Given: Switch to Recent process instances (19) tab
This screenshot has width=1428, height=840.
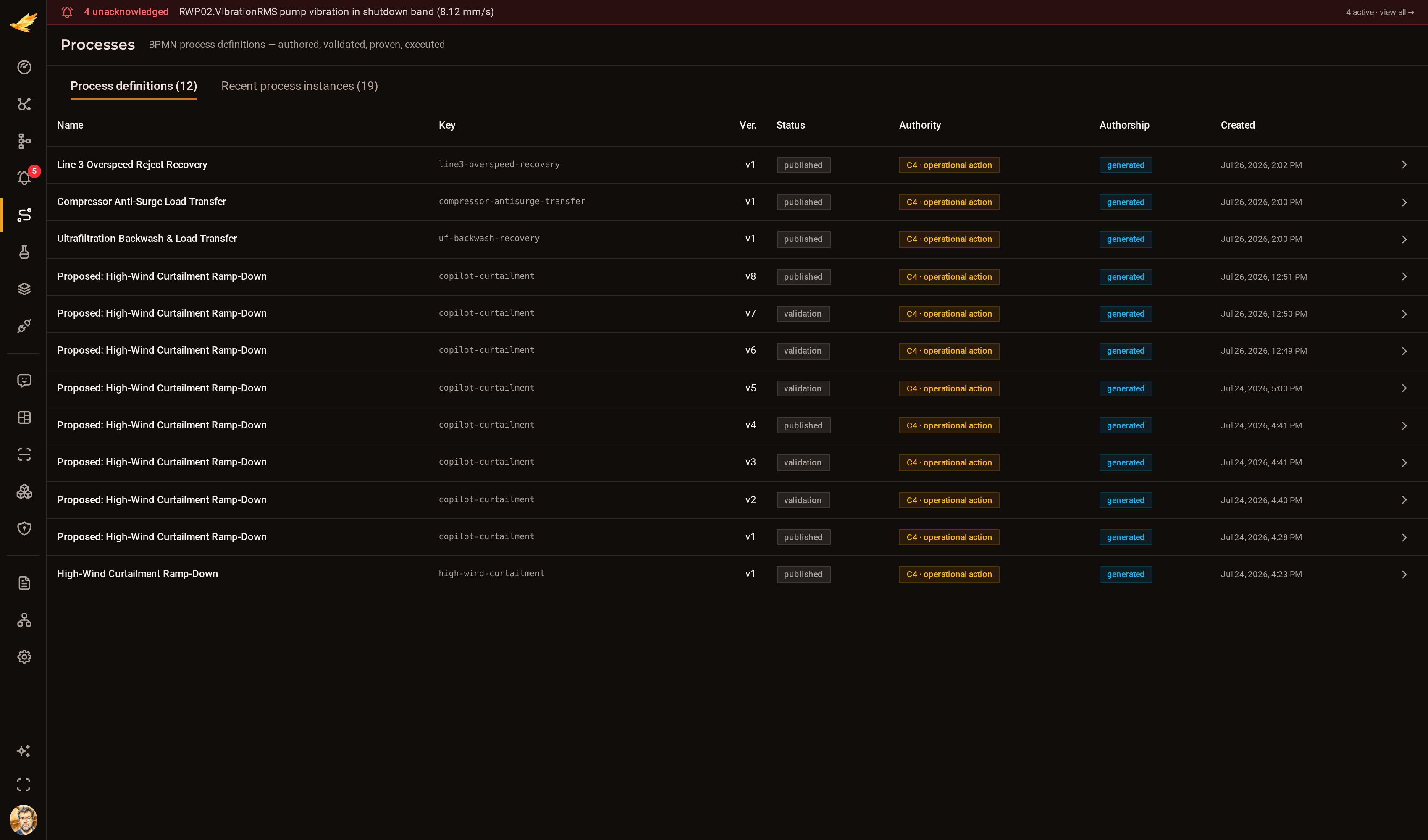Looking at the screenshot, I should click(299, 86).
